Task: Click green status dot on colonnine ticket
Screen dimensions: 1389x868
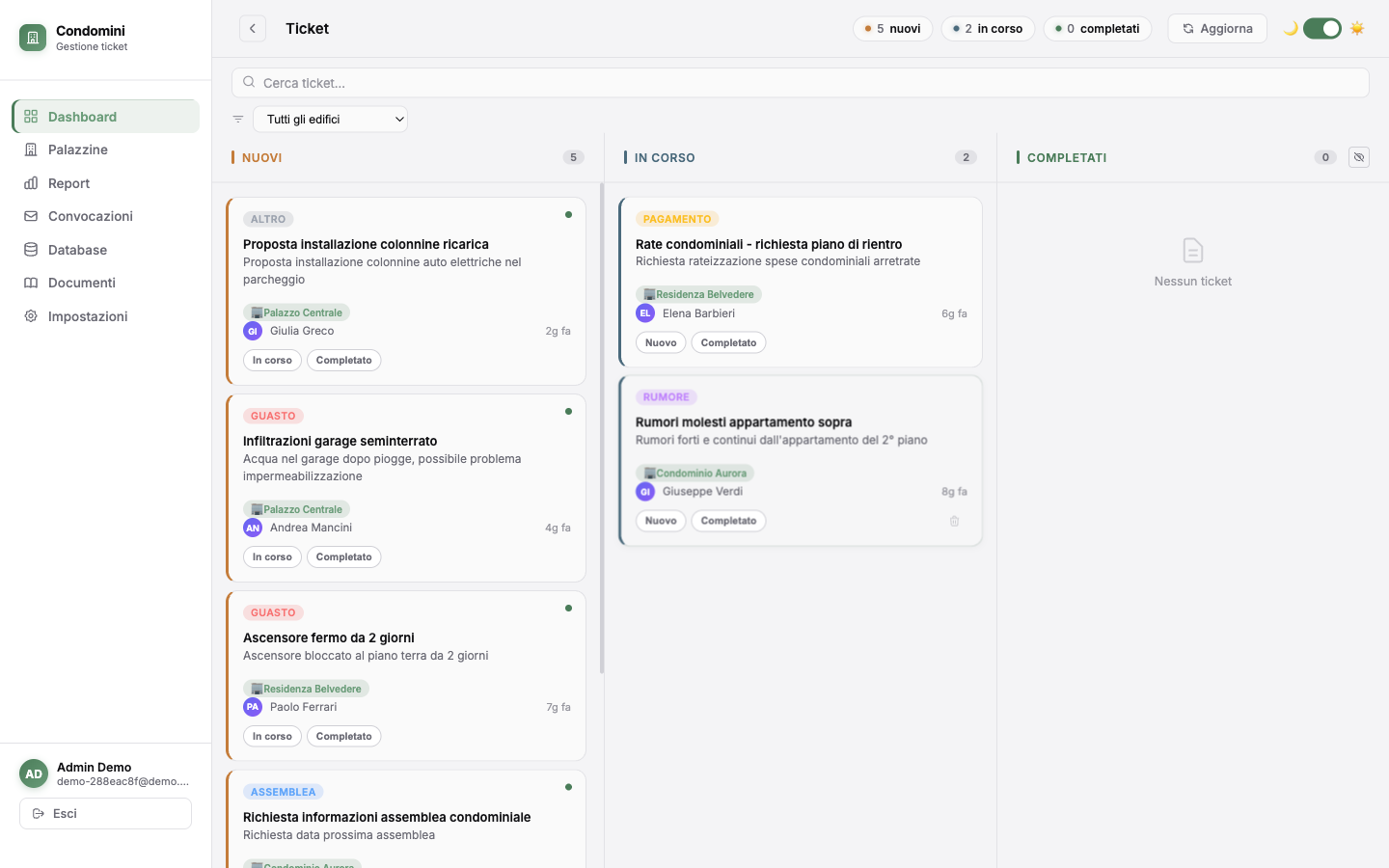Action: coord(569,215)
